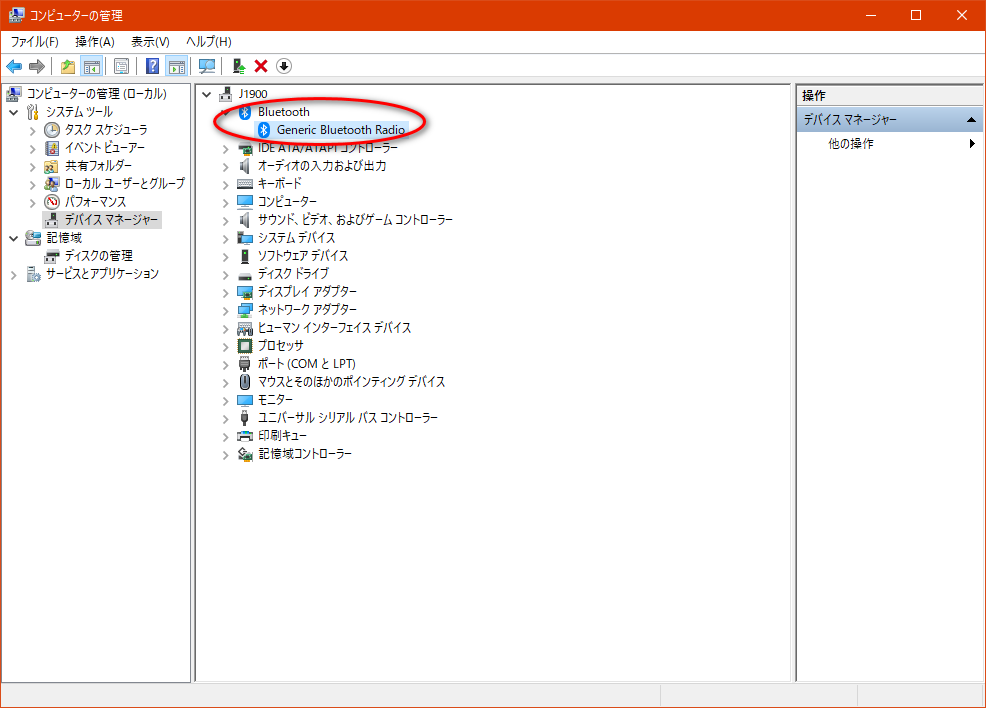The image size is (986, 708).
Task: Click Scan for hardware changes icon
Action: click(x=207, y=66)
